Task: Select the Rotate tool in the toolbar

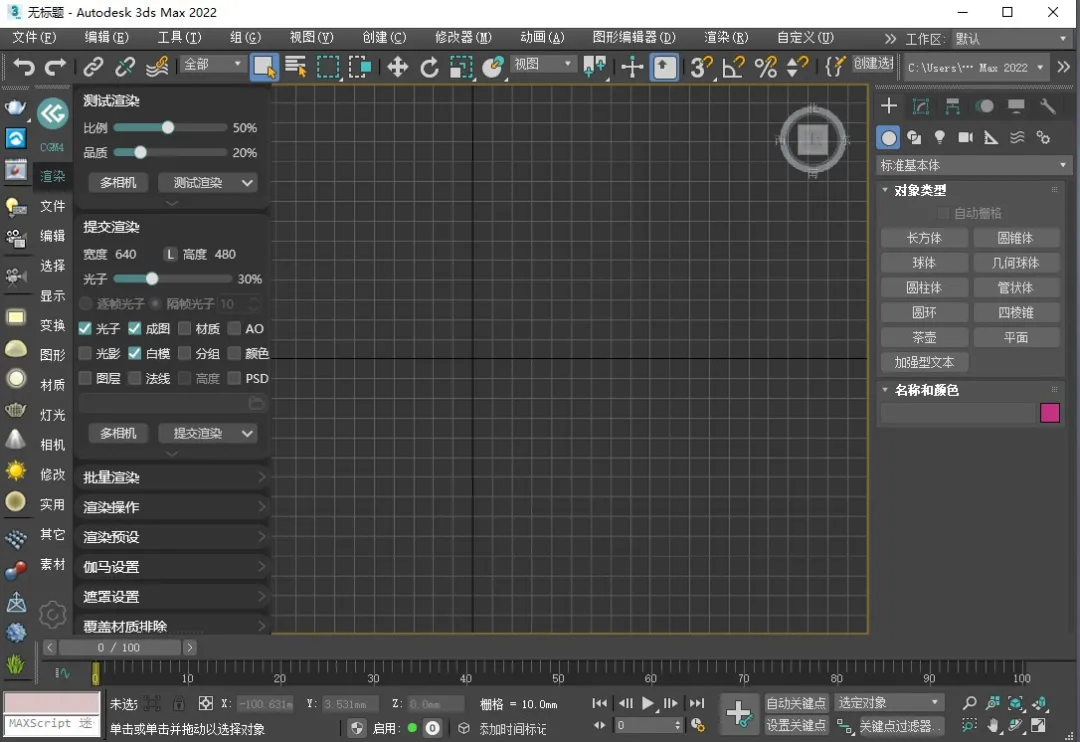Action: [x=429, y=67]
